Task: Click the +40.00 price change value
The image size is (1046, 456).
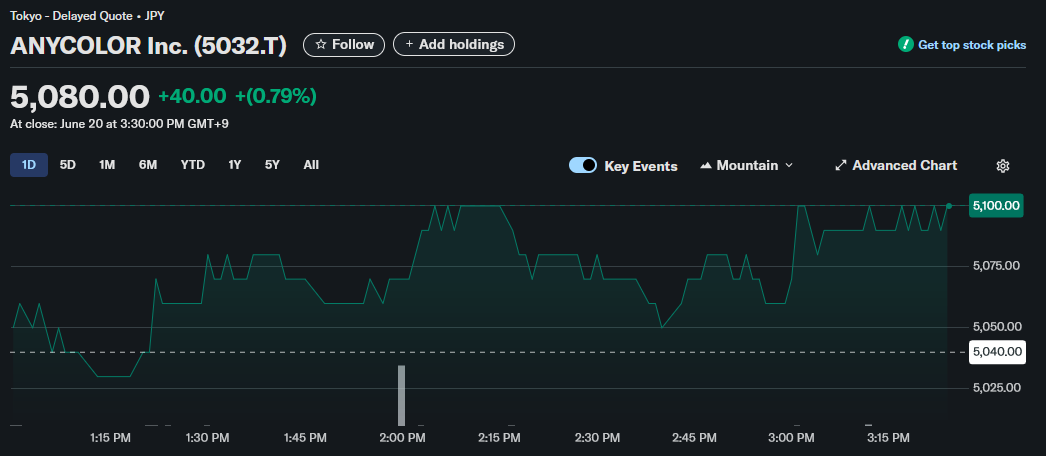Action: click(192, 96)
